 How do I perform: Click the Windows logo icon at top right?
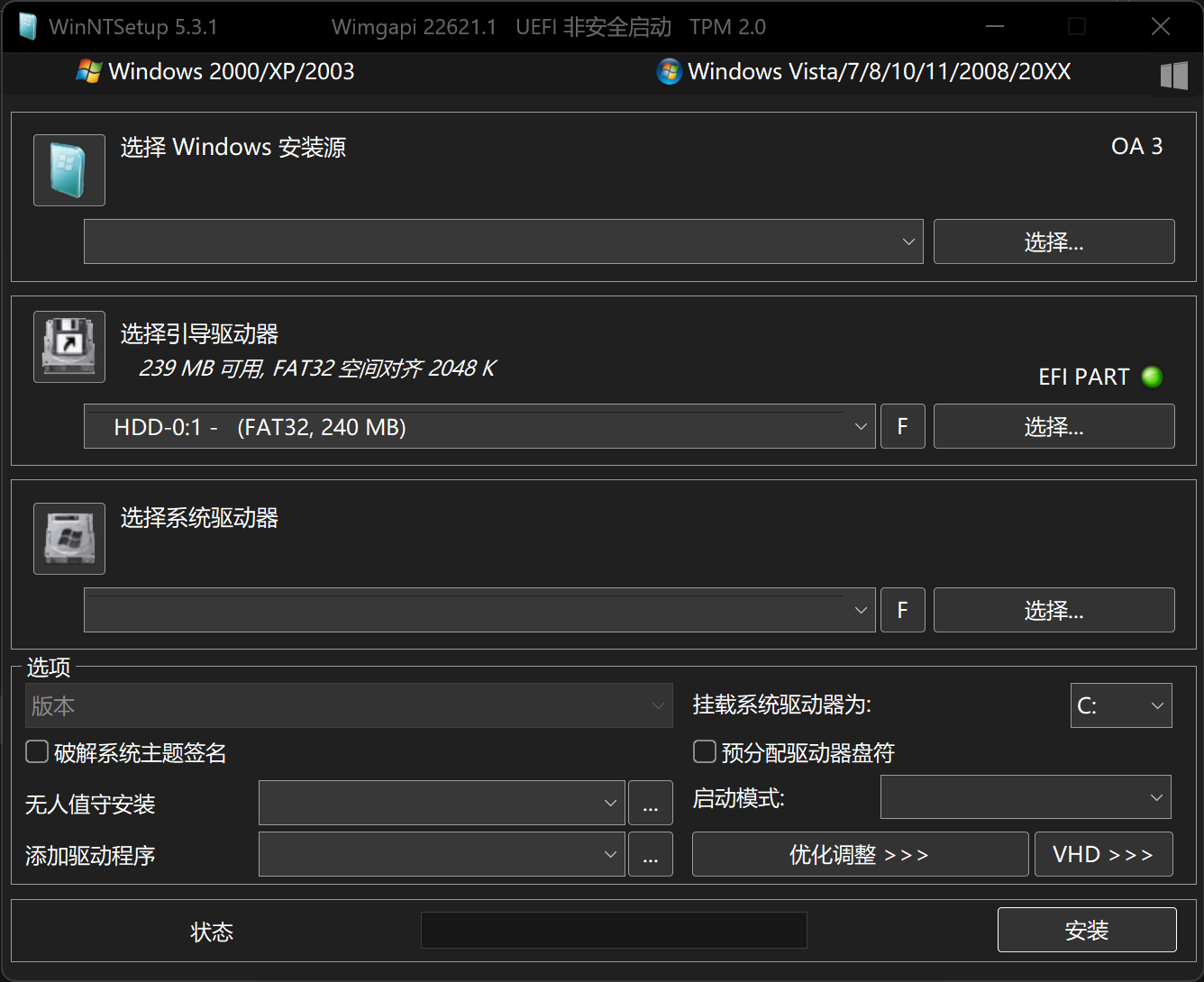pos(1173,76)
